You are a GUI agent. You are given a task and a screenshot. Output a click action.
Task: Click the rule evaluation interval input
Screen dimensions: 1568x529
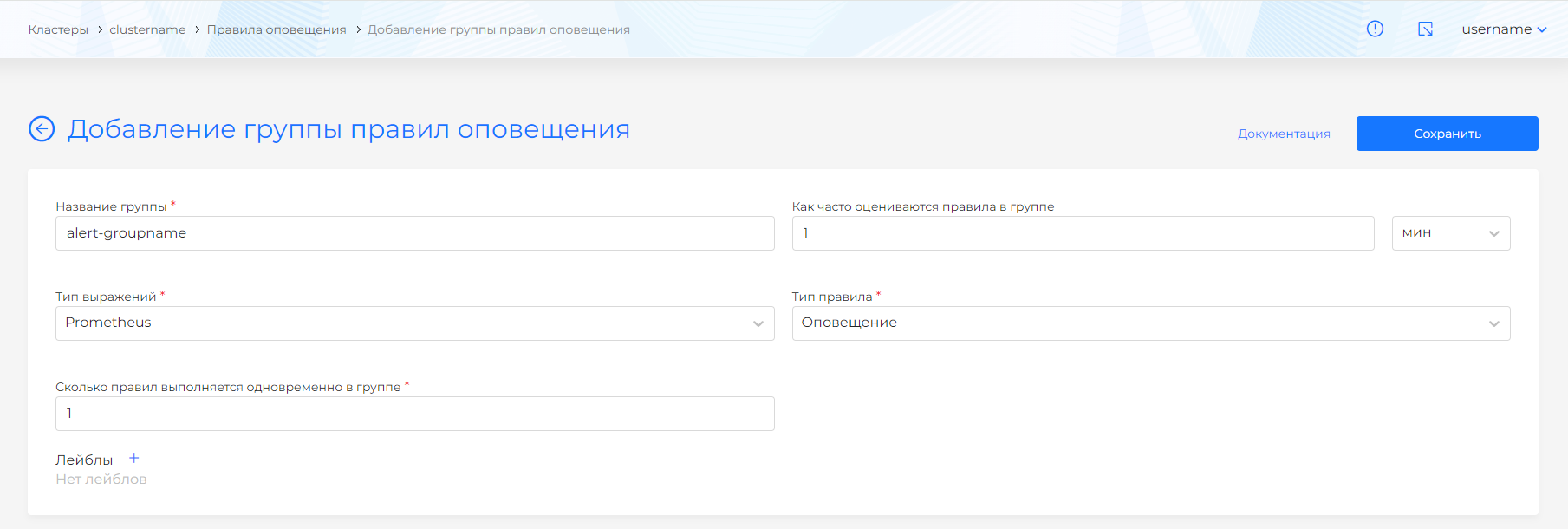(1082, 233)
